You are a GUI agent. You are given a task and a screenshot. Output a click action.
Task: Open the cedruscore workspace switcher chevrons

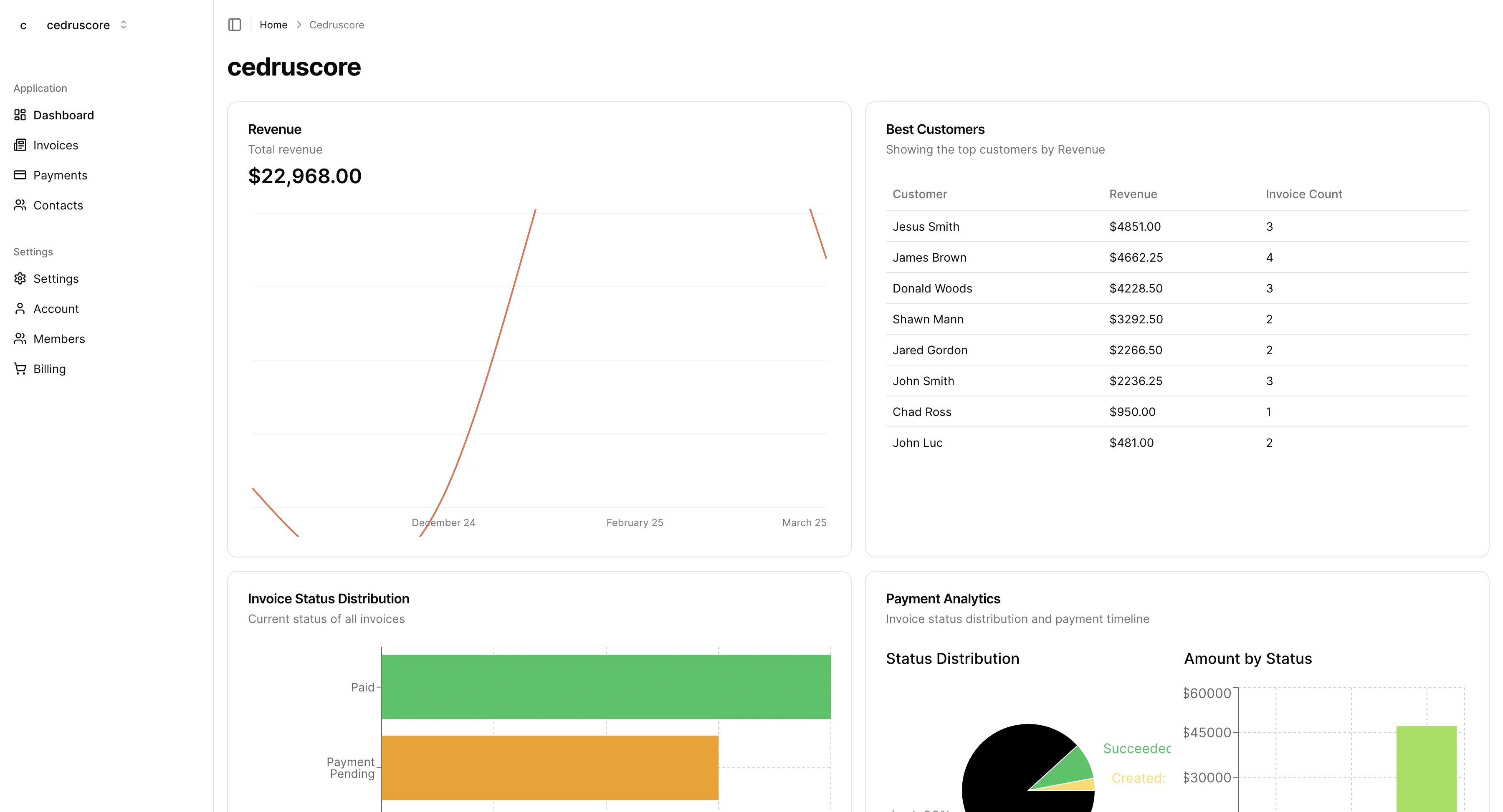click(123, 25)
